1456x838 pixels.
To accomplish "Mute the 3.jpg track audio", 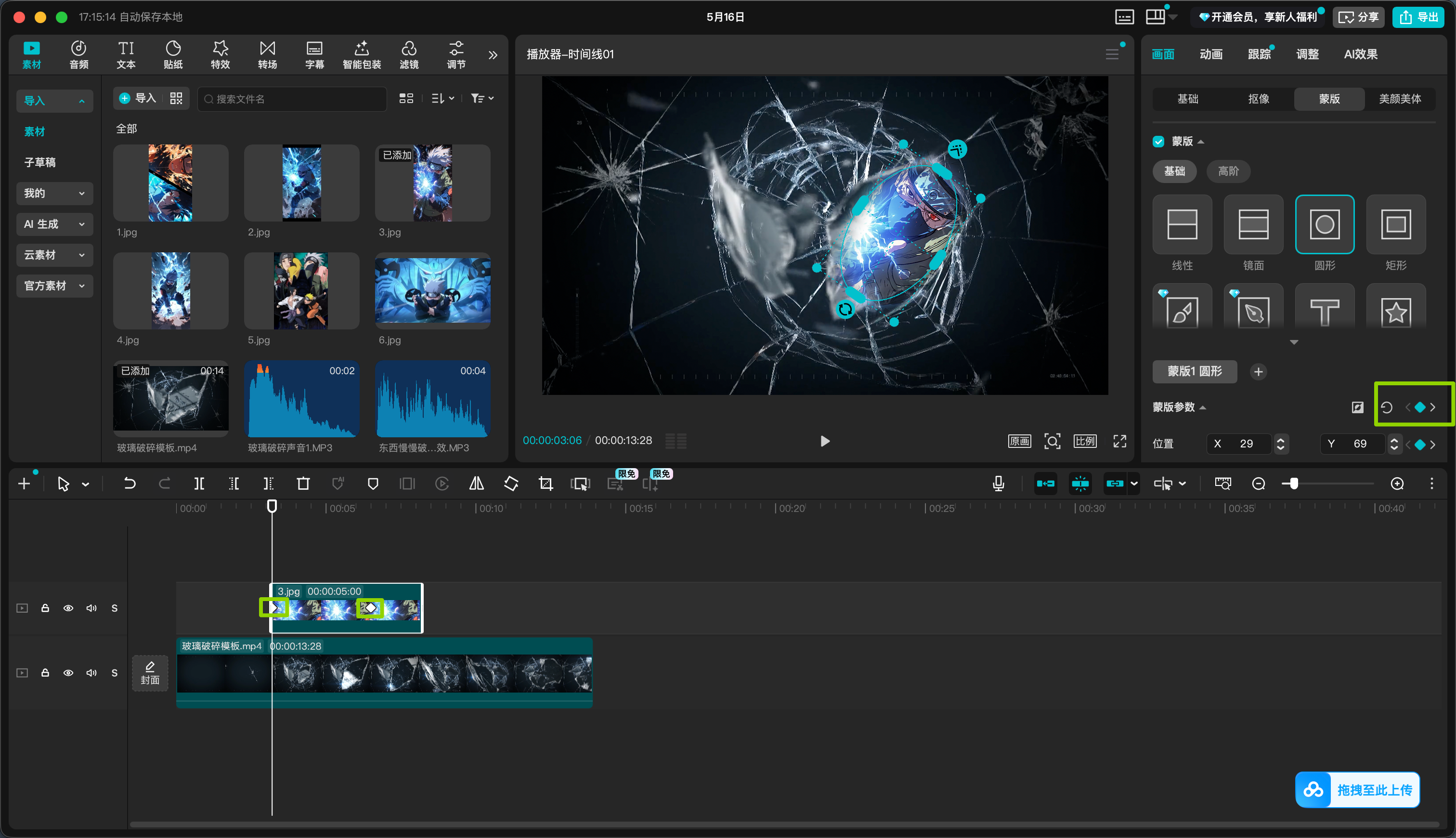I will [x=91, y=608].
